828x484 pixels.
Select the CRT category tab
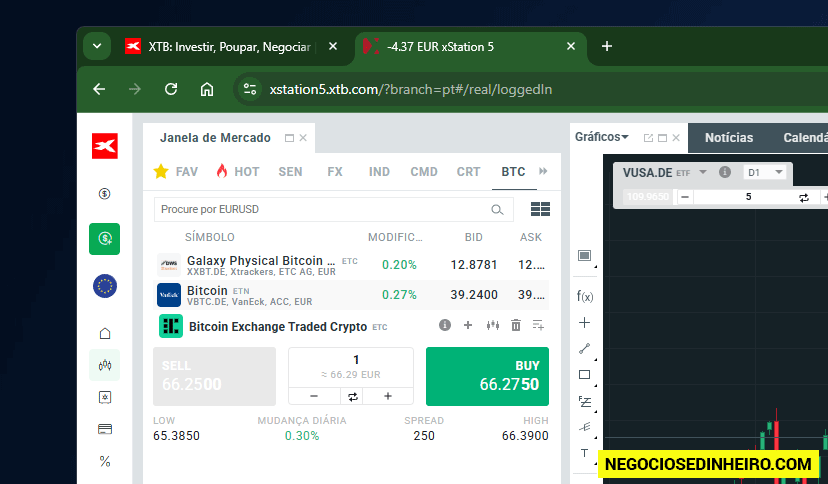point(468,172)
